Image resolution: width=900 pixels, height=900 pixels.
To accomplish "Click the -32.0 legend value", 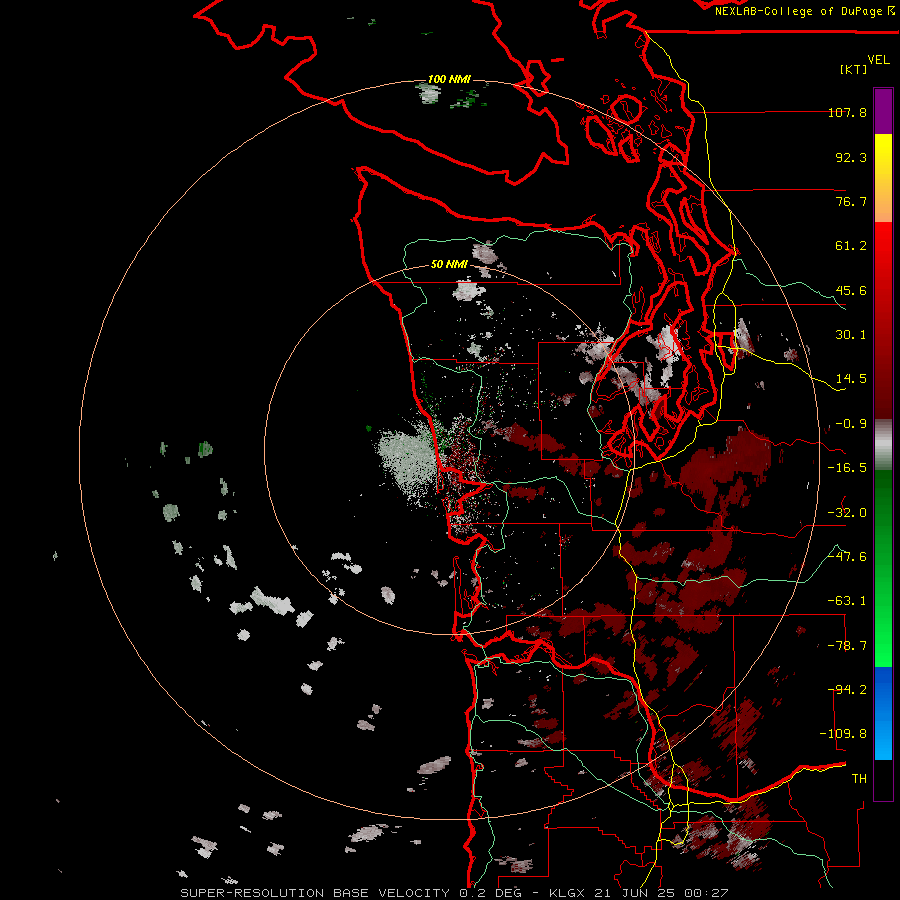I will coord(847,513).
